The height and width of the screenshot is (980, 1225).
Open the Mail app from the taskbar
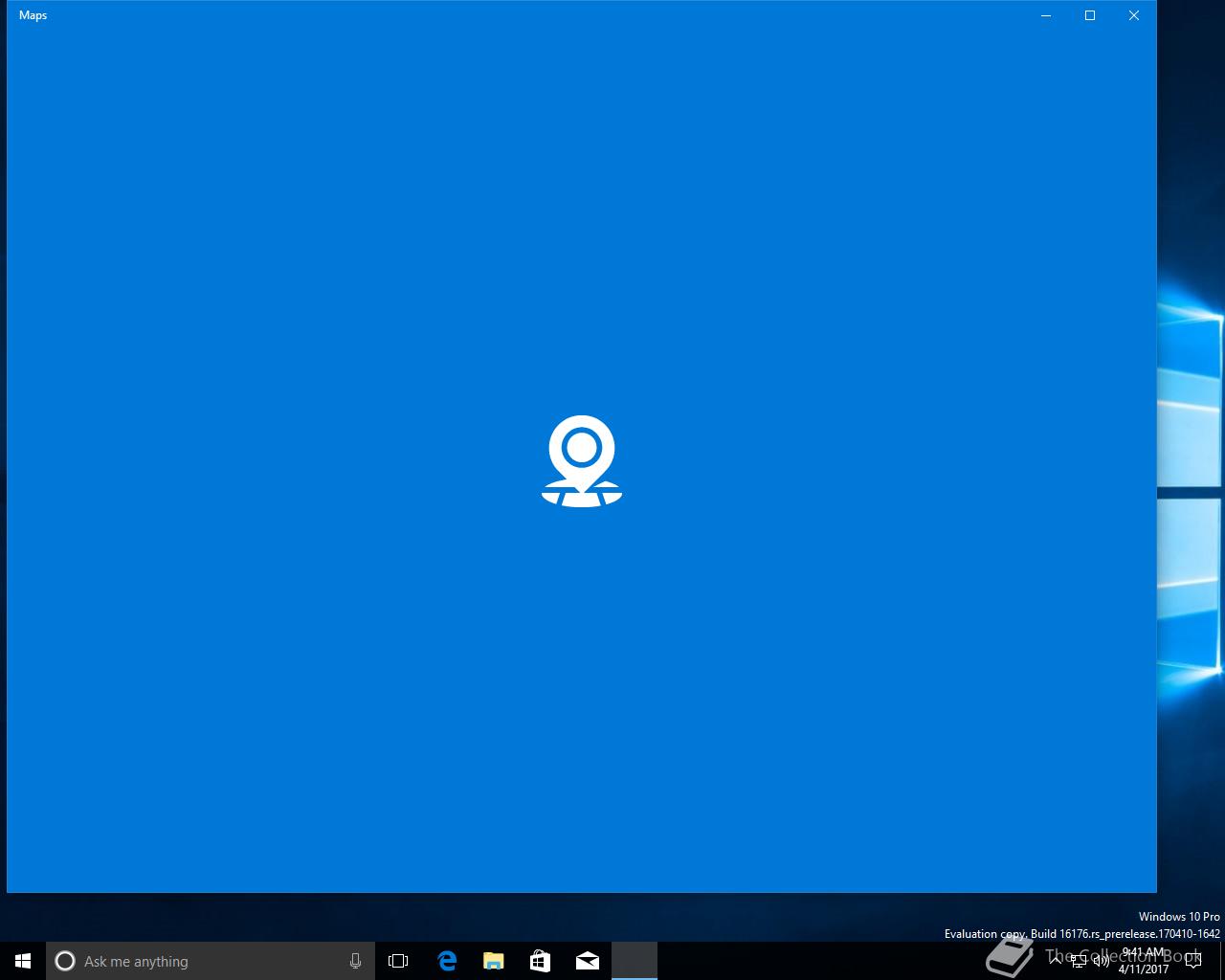coord(588,961)
